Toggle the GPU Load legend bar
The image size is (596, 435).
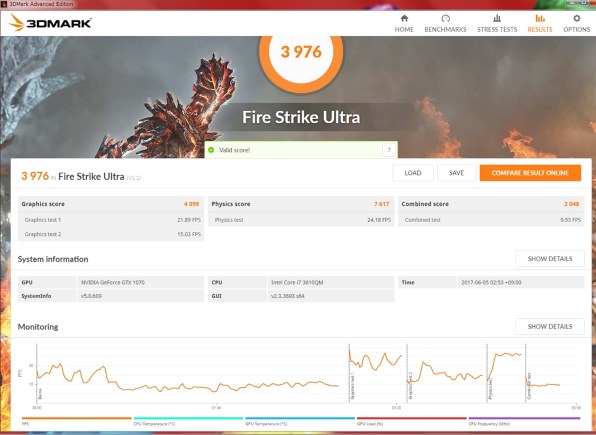tap(411, 418)
